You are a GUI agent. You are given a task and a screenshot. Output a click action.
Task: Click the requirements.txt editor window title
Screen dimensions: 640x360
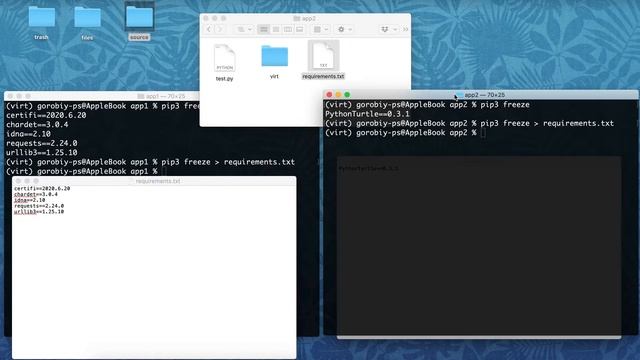point(158,181)
